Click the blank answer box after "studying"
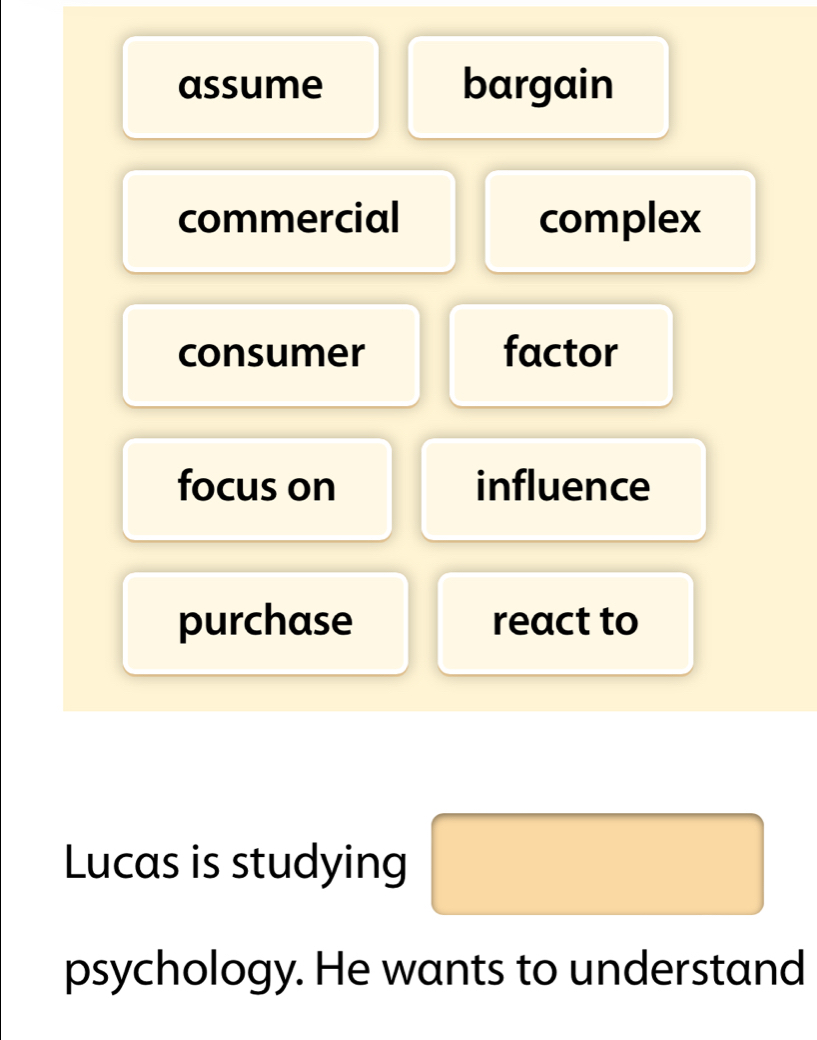 [596, 863]
